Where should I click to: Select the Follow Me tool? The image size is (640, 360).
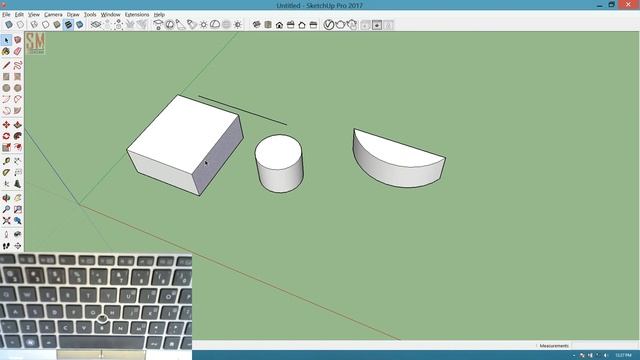coord(18,136)
